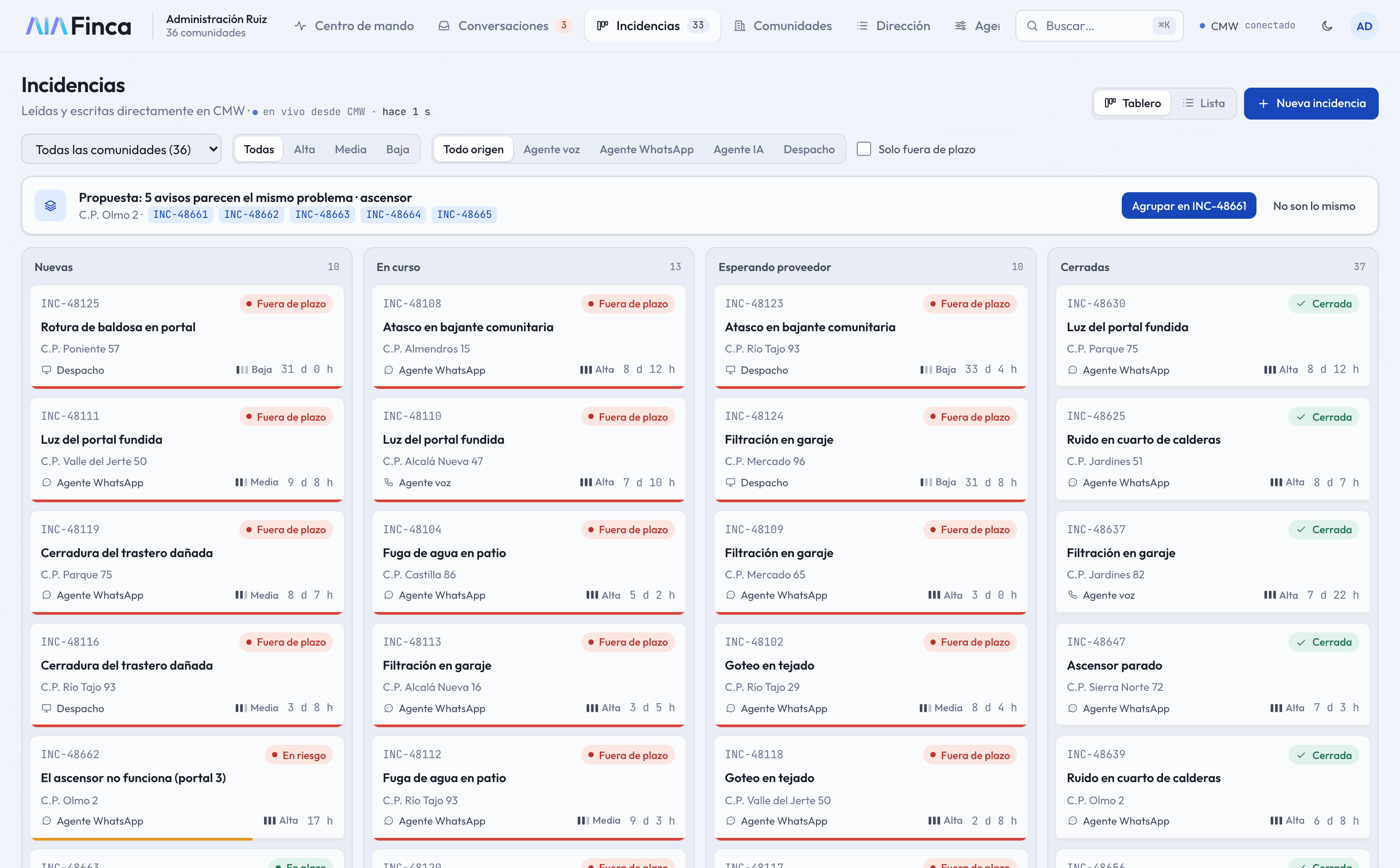
Task: Filter origin by Agente IA
Action: click(x=739, y=149)
